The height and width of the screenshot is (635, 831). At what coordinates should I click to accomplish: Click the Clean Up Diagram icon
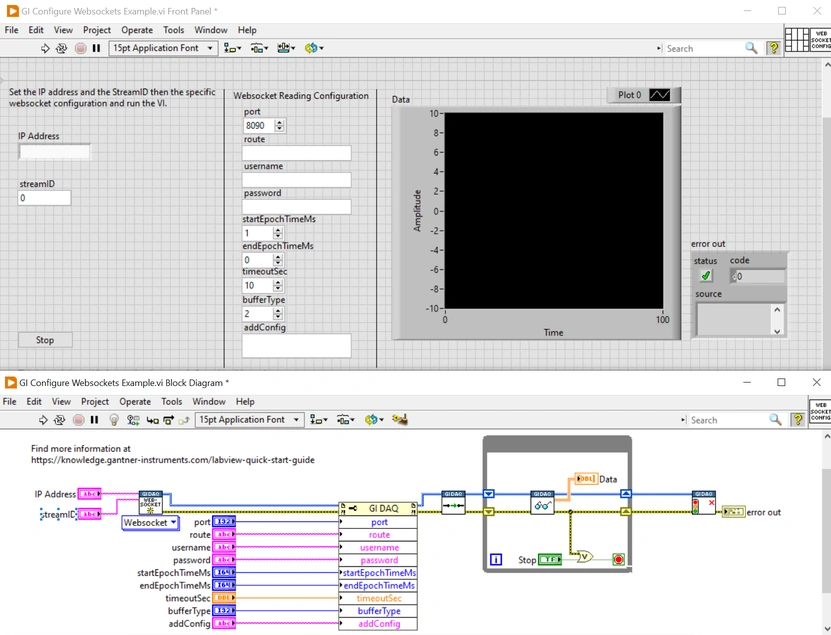click(398, 420)
